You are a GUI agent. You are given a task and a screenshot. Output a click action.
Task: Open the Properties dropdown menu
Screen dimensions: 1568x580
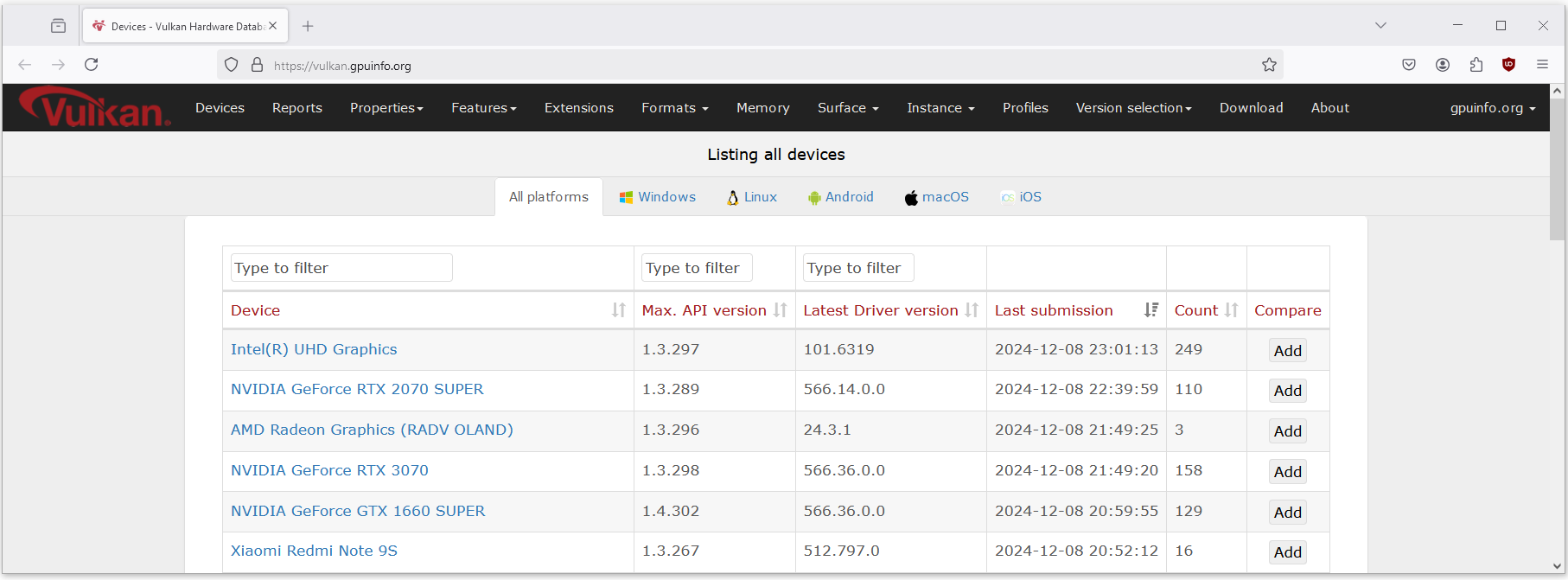[386, 108]
